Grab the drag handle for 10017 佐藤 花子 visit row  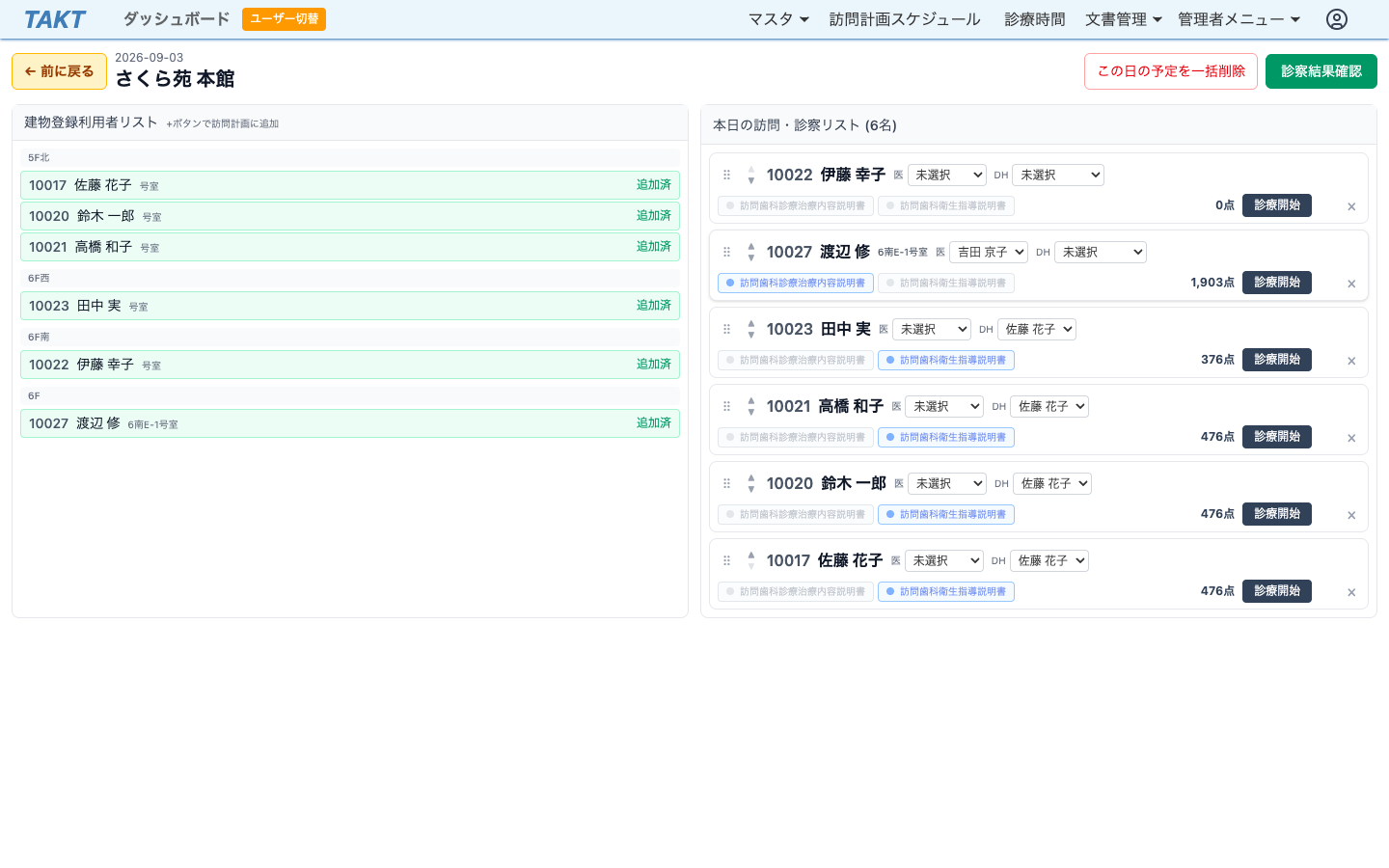pyautogui.click(x=726, y=560)
